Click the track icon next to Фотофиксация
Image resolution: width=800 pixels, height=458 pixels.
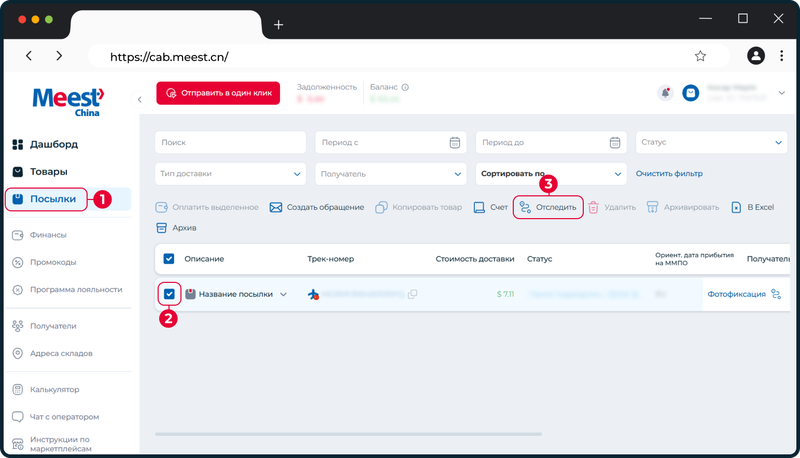point(776,294)
